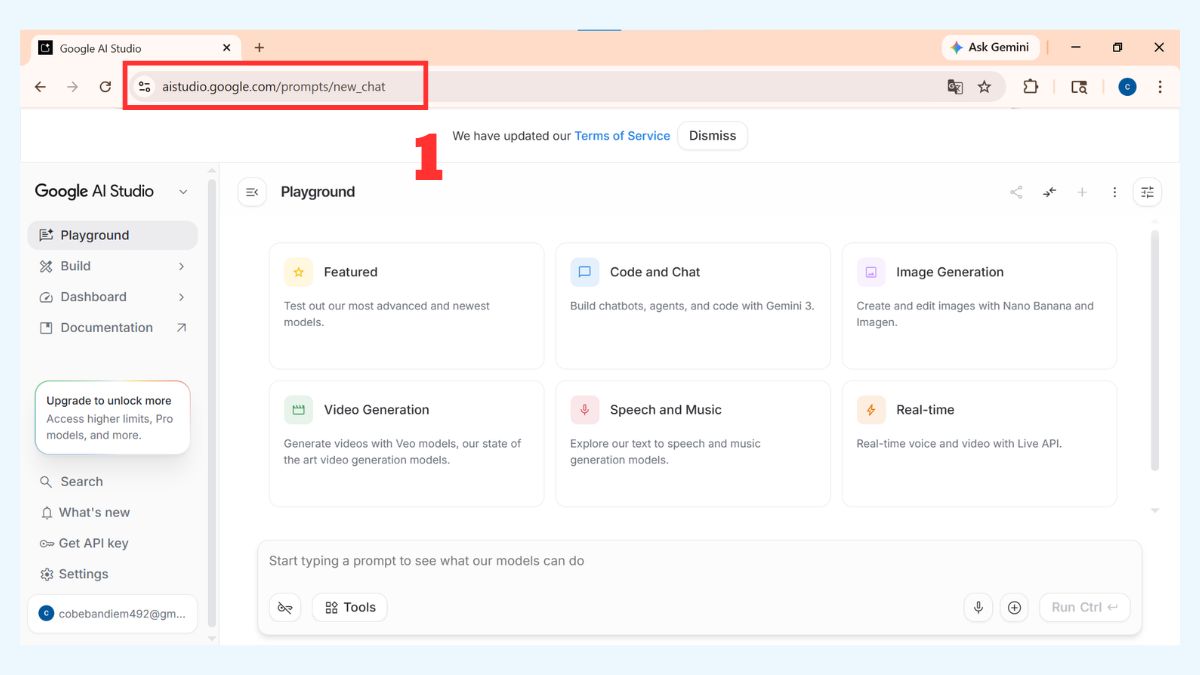Open the run settings sliders icon

click(x=1147, y=192)
